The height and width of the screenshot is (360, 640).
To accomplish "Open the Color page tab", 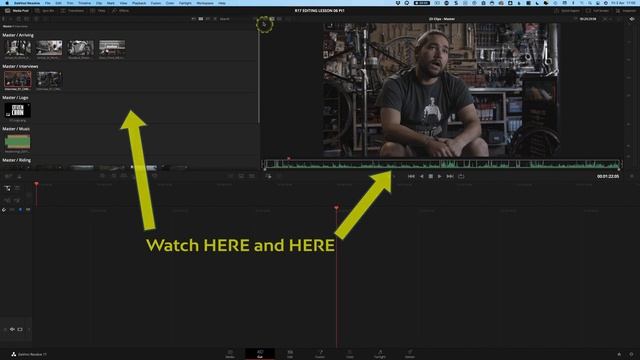I will [x=350, y=354].
